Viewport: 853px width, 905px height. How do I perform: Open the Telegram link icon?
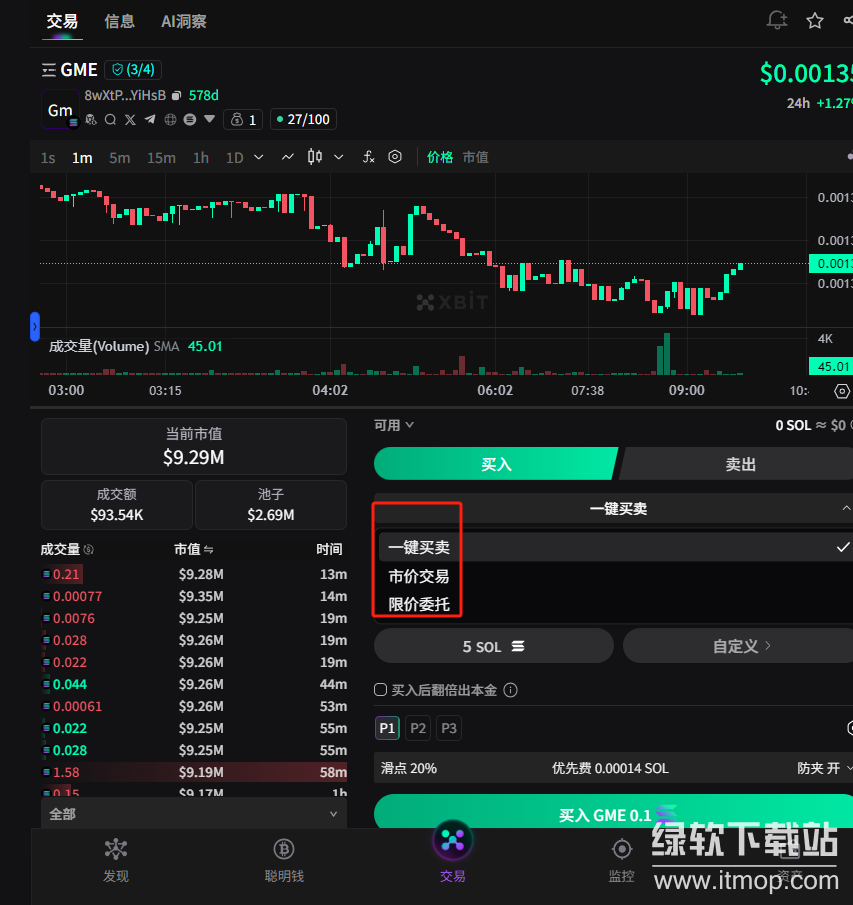pyautogui.click(x=150, y=120)
